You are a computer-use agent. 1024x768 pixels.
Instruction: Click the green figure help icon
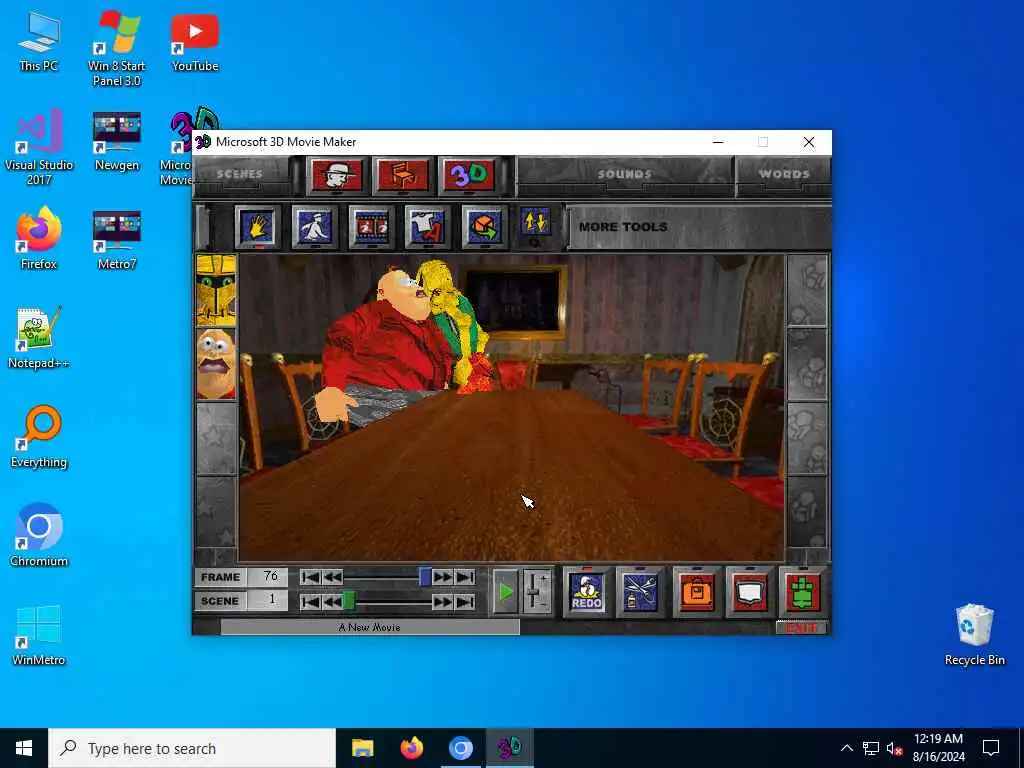803,592
